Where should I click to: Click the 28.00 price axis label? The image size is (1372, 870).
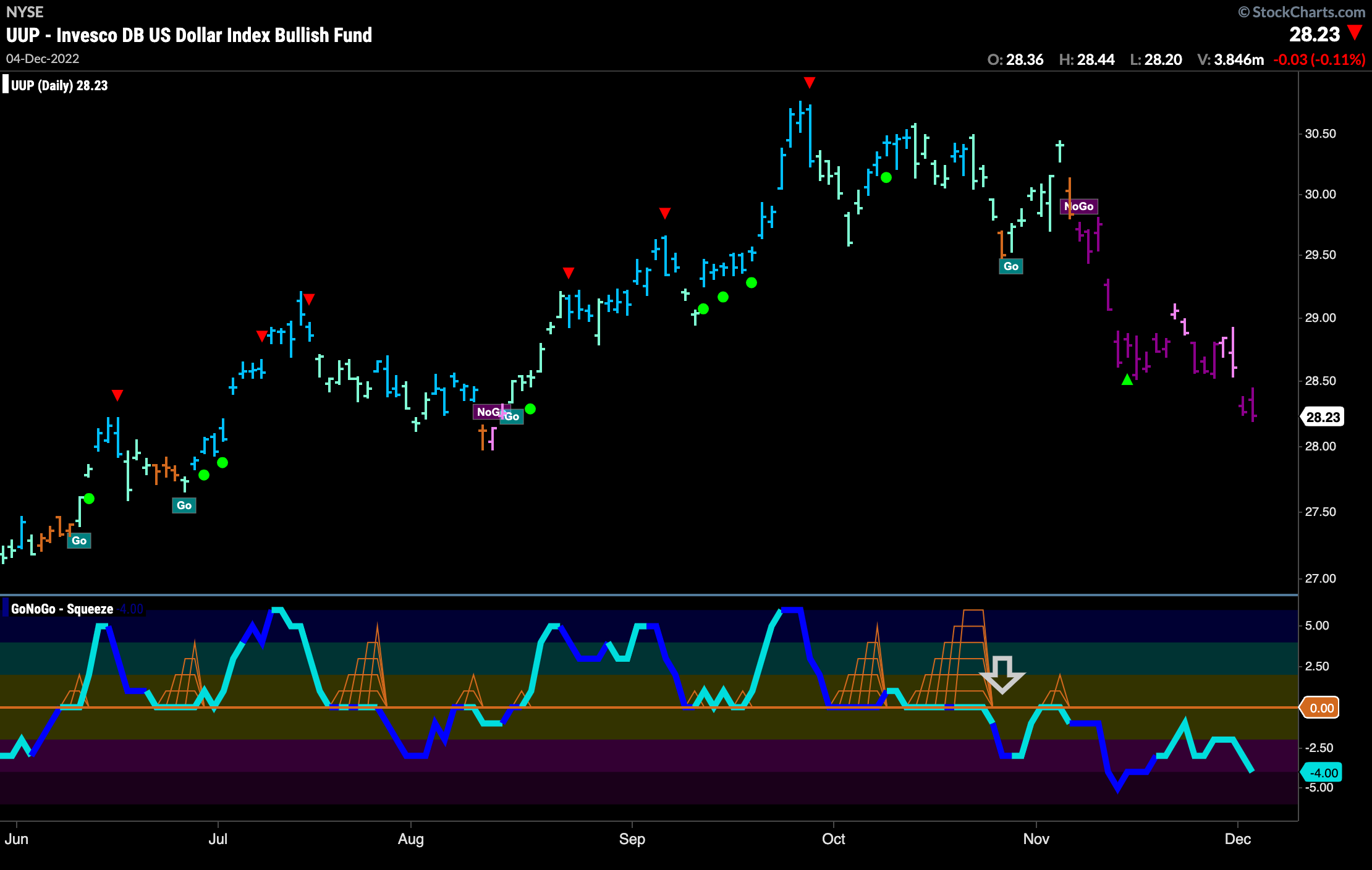coord(1321,446)
